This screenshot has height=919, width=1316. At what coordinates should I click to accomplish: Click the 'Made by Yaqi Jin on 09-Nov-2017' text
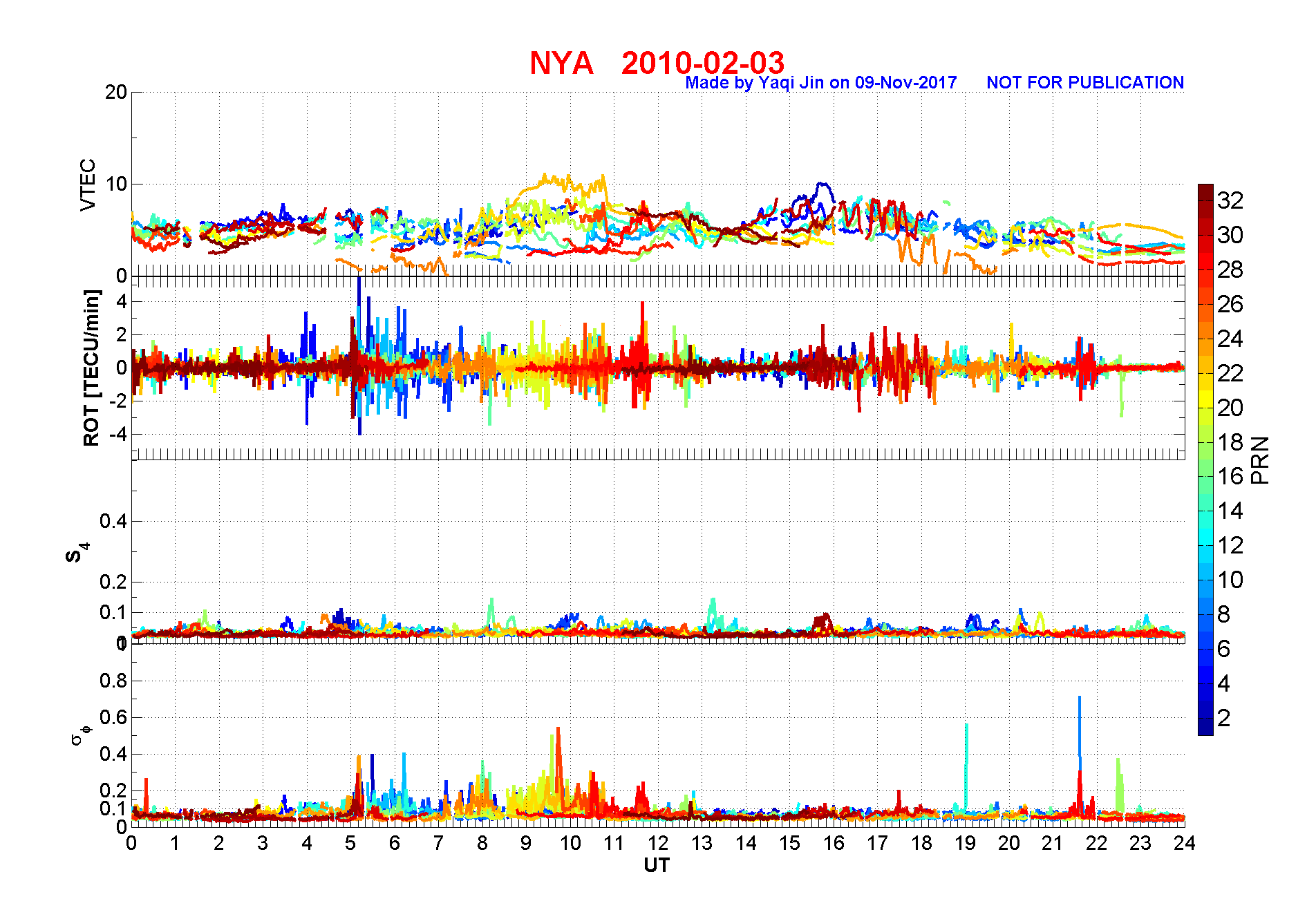[820, 83]
